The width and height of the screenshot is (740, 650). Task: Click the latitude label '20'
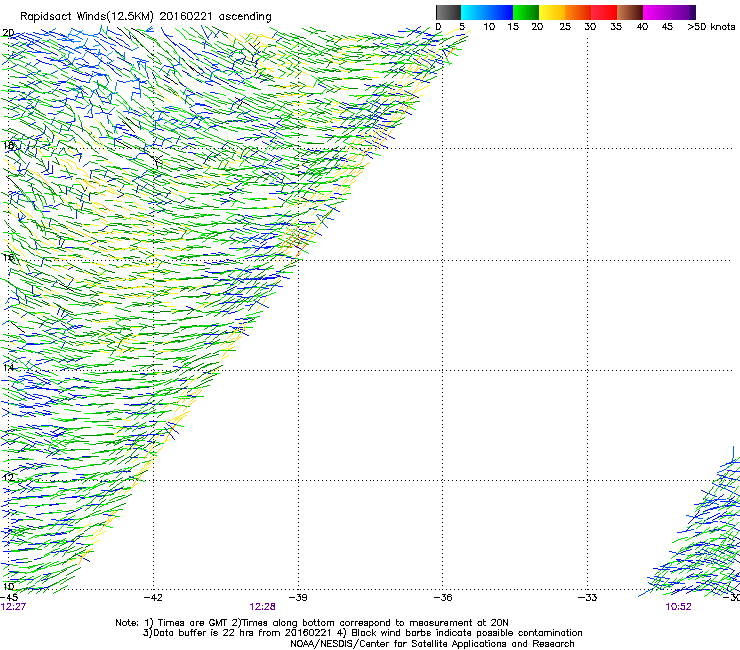pyautogui.click(x=8, y=33)
